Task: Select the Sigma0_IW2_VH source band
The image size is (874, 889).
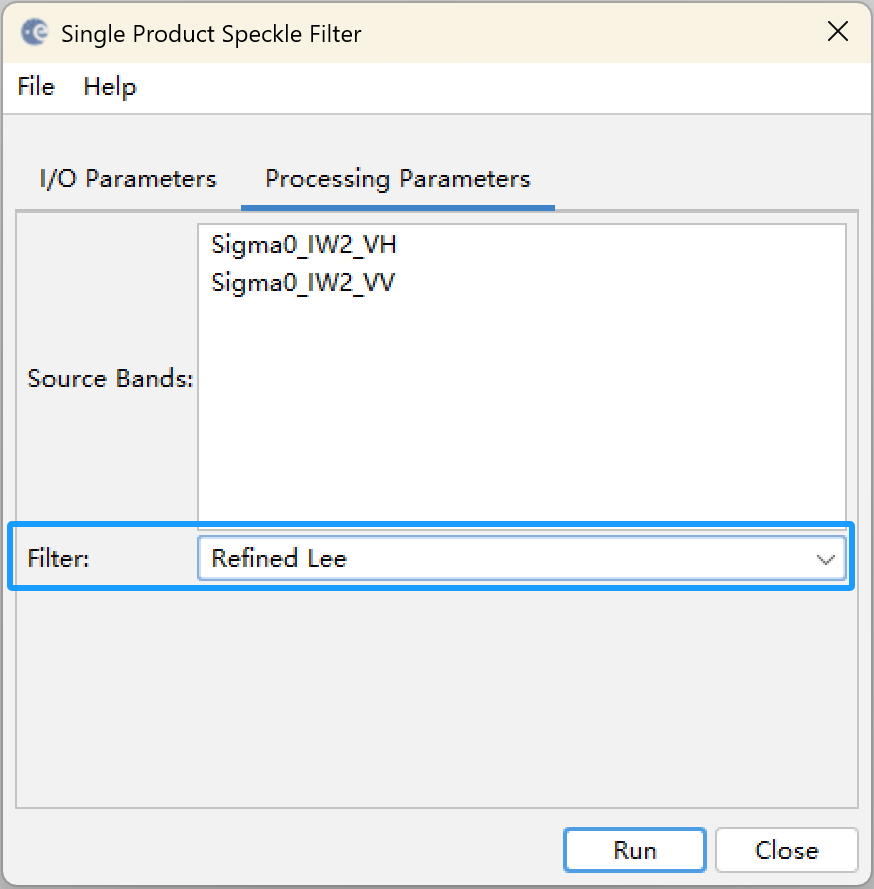Action: (303, 245)
